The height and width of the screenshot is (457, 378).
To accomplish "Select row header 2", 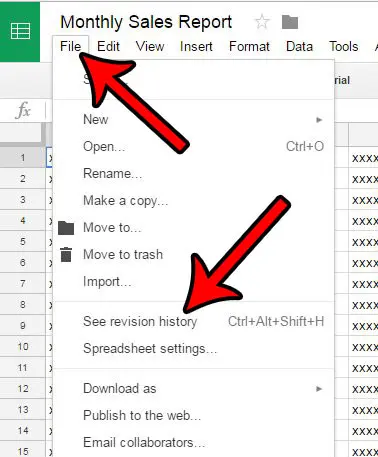I will (x=23, y=178).
